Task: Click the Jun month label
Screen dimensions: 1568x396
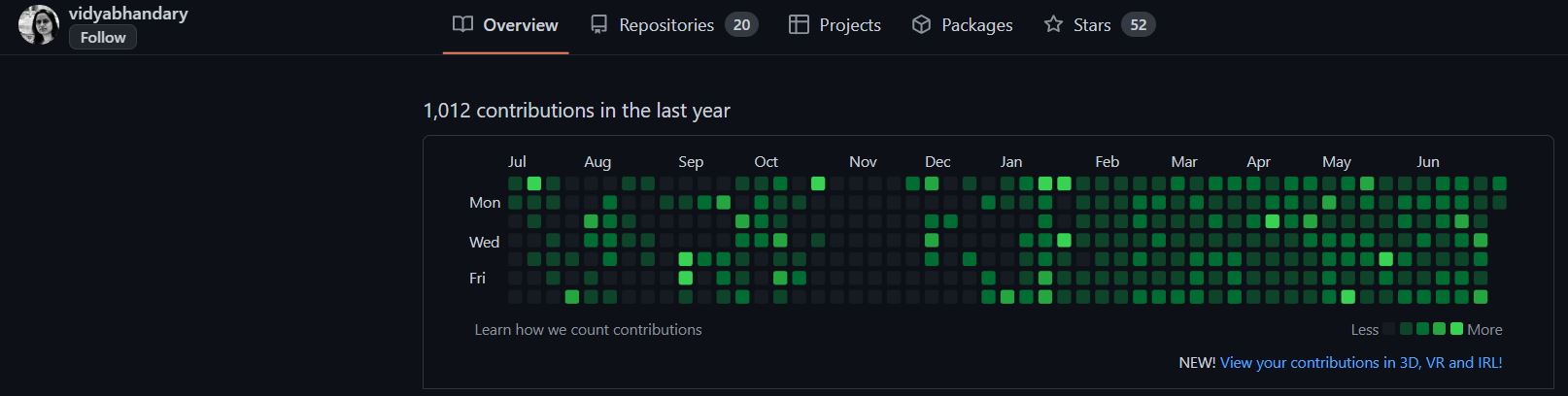Action: click(1428, 162)
